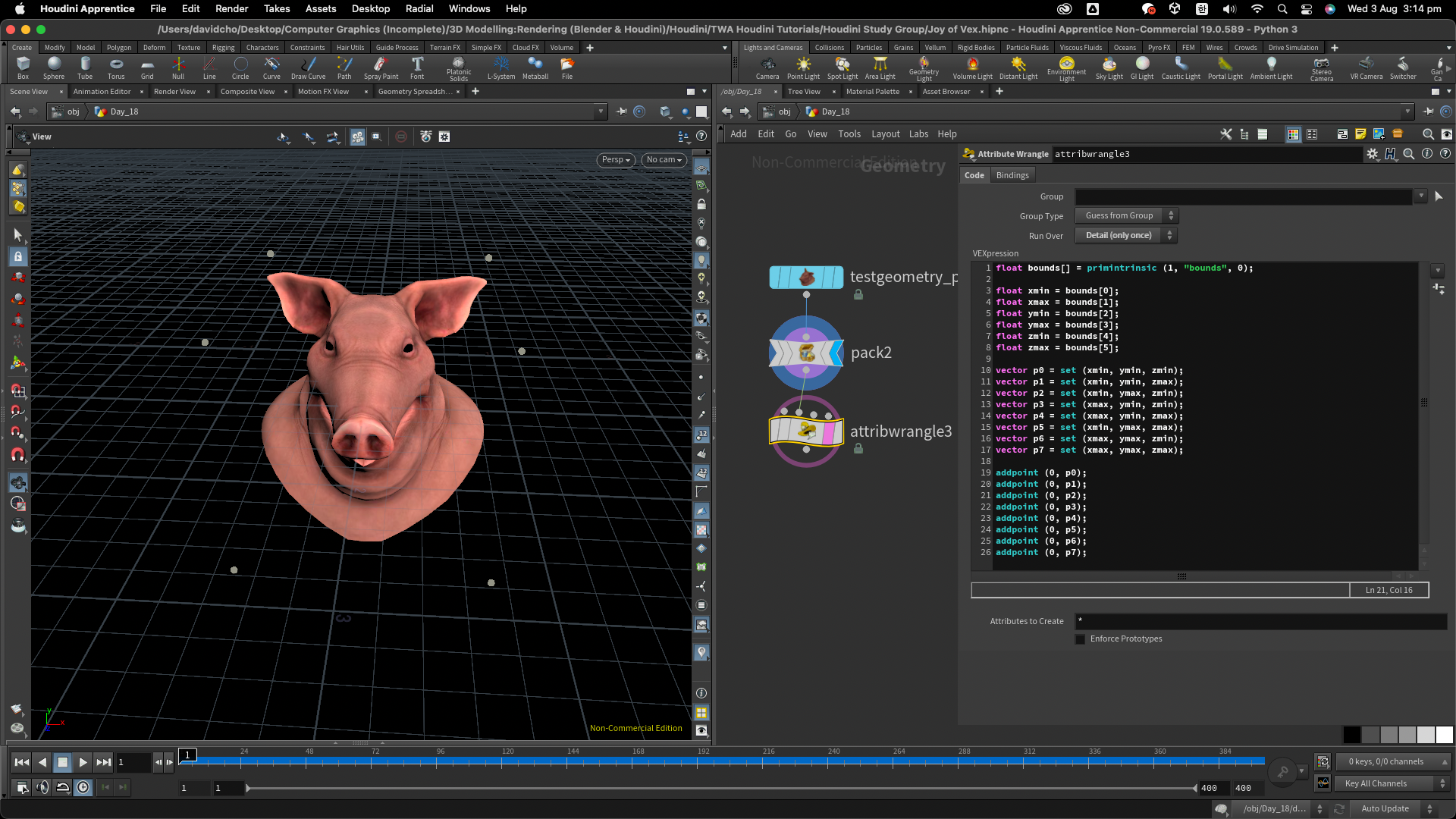
Task: Enable the Enforce Prototypes checkbox
Action: coord(1080,639)
